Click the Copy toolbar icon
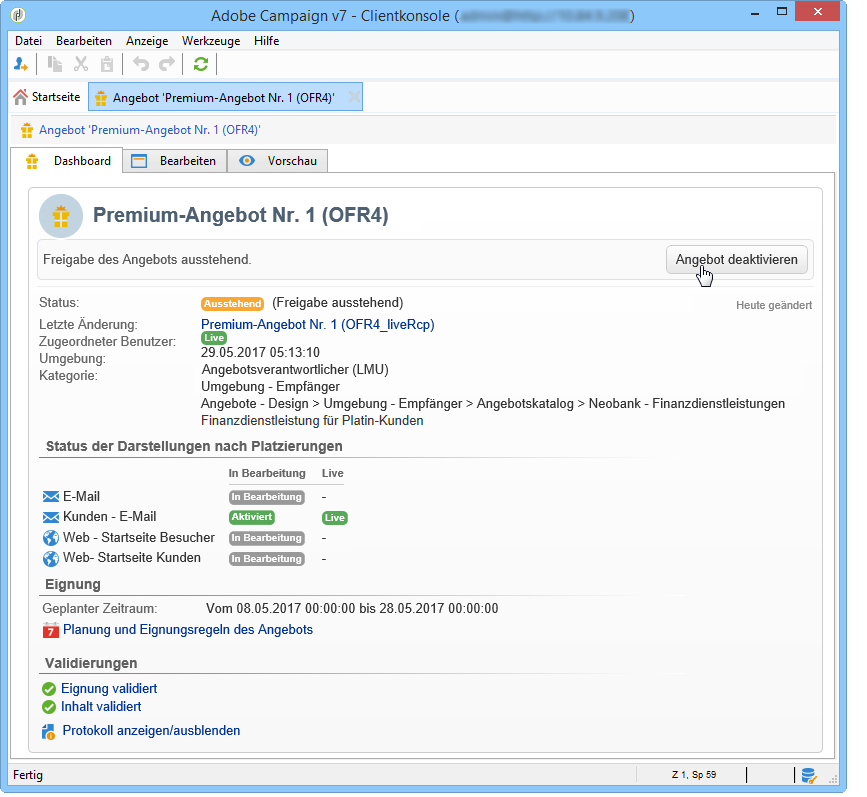Screen dimensions: 867x797 (x=55, y=64)
